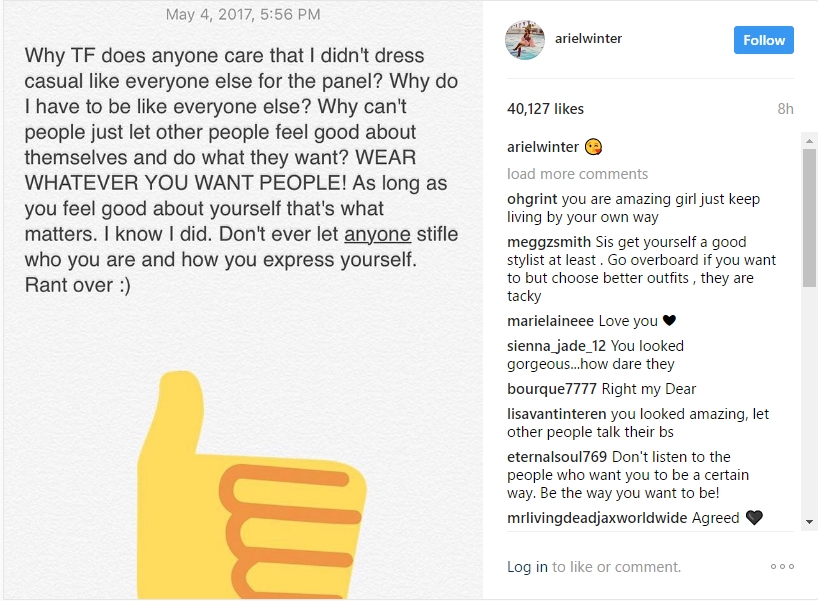Click the scrollbar down arrow in comments
The height and width of the screenshot is (601, 818).
click(x=809, y=522)
